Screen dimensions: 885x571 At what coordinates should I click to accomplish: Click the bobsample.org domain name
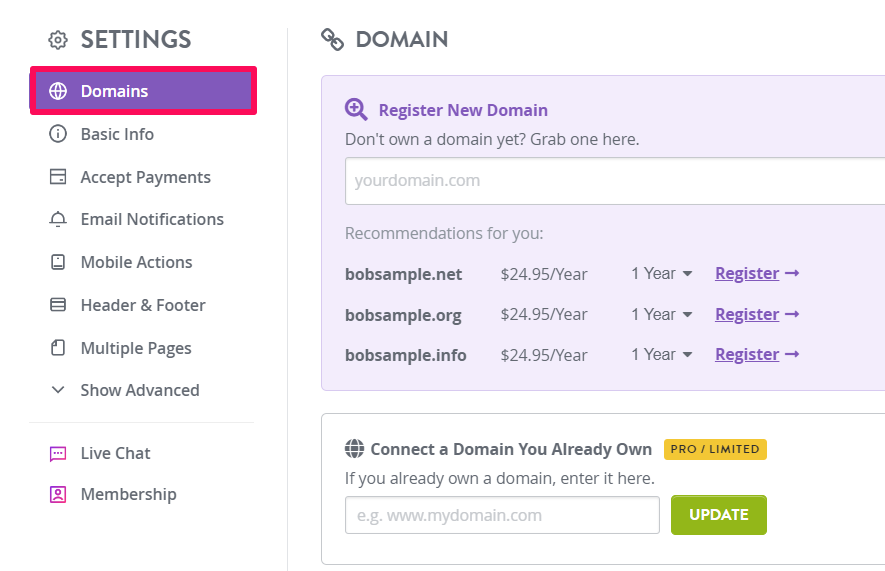(x=403, y=315)
